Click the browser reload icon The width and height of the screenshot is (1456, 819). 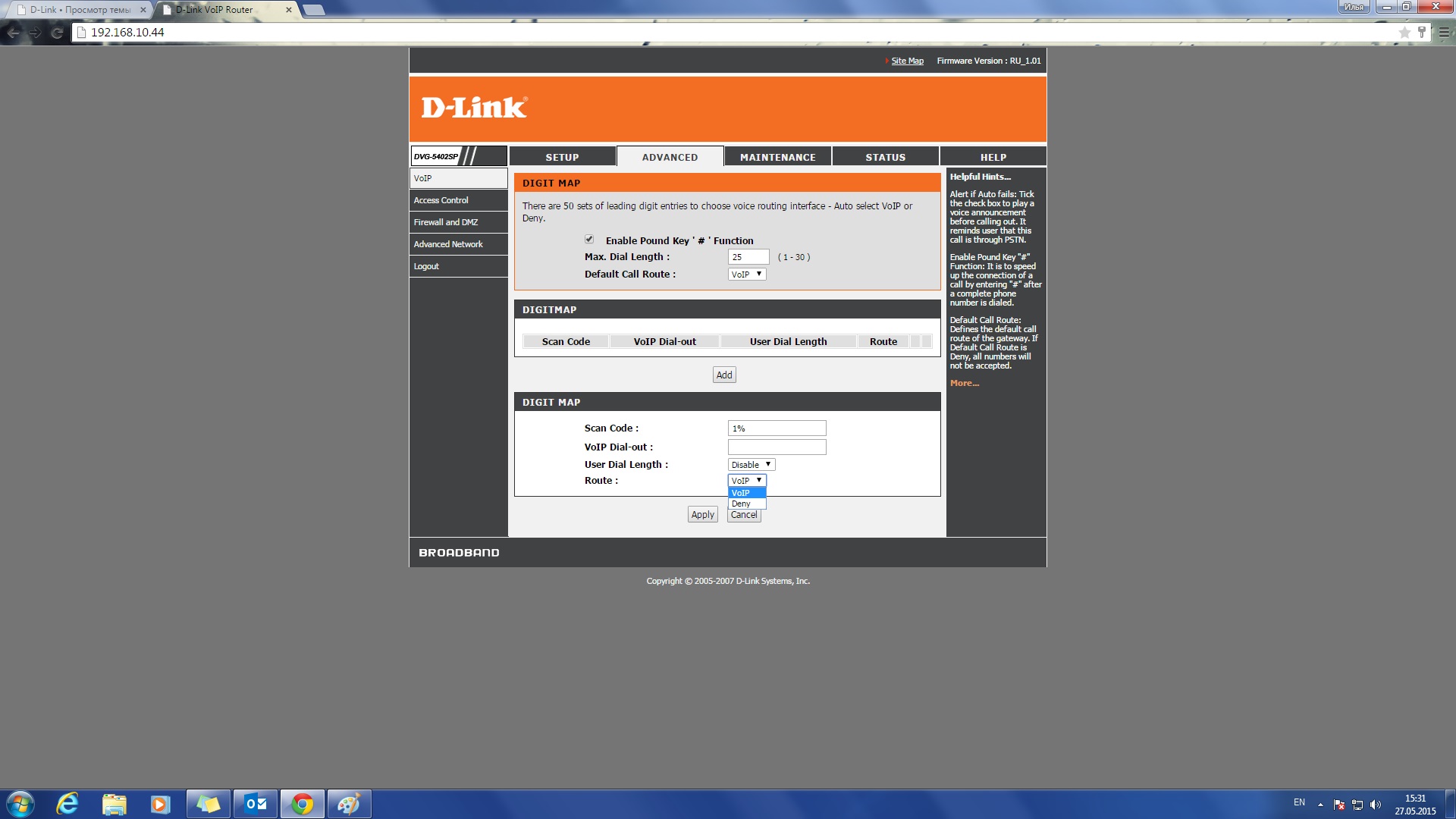[x=56, y=33]
